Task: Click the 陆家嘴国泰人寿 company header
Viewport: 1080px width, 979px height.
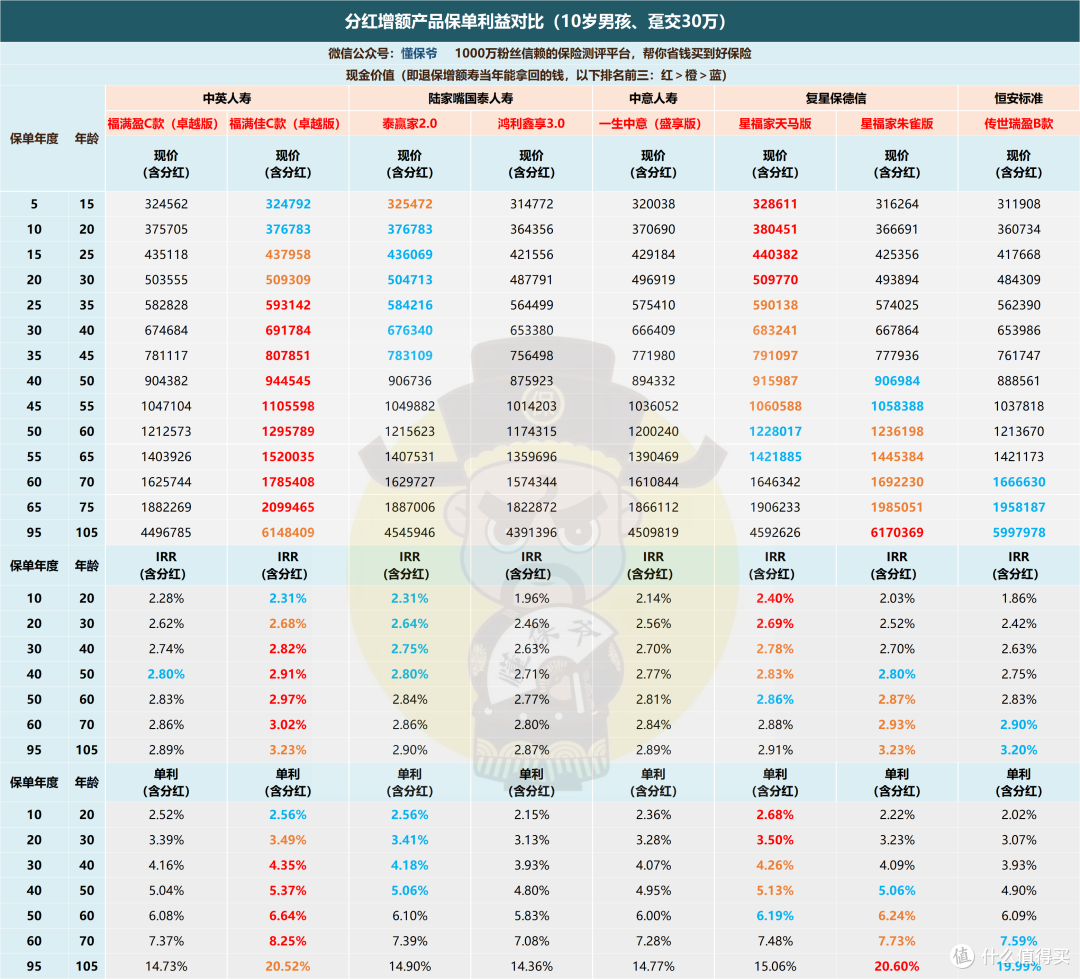Action: [470, 99]
